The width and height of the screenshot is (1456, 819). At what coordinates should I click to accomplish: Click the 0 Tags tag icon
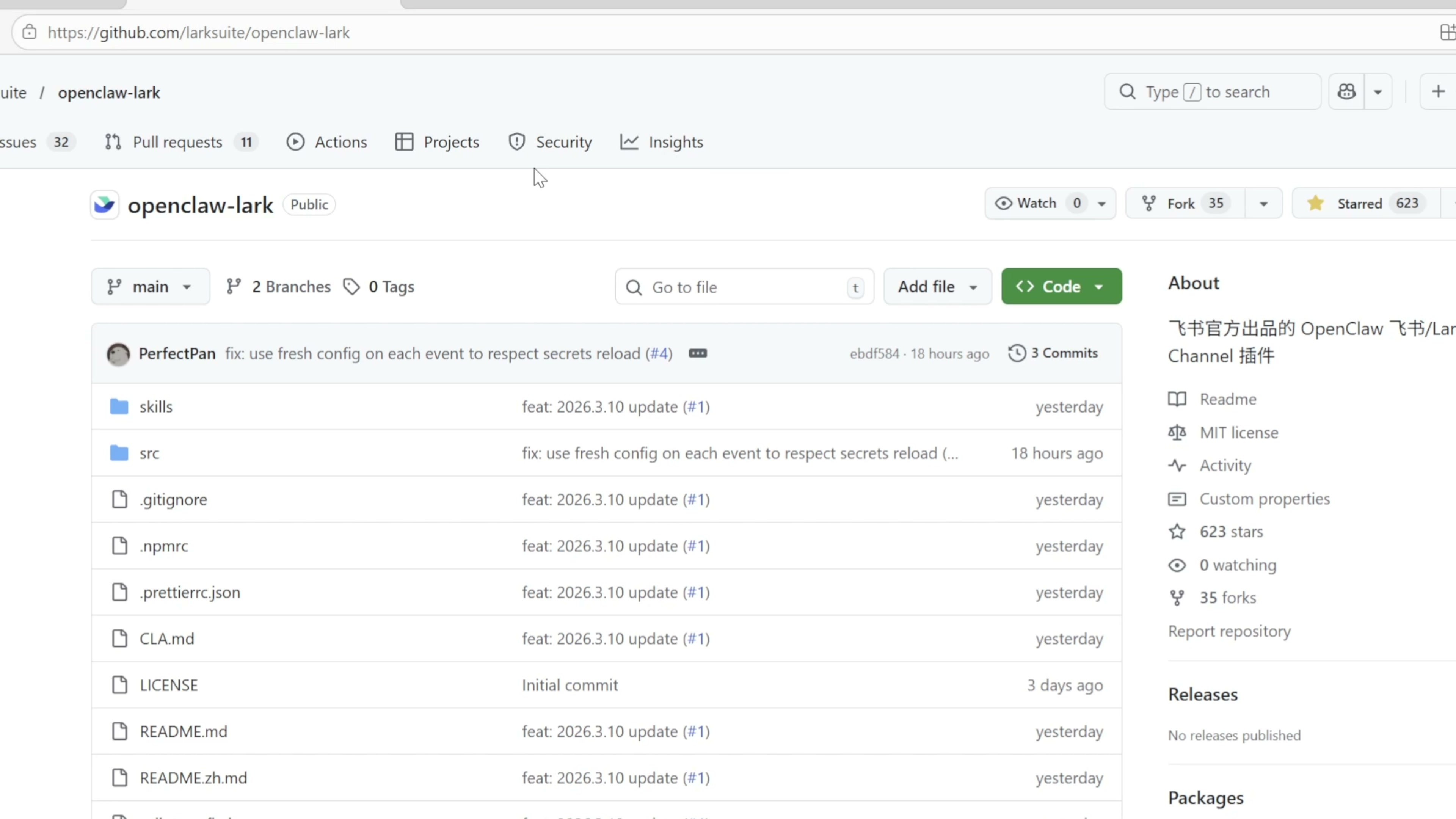pos(351,287)
